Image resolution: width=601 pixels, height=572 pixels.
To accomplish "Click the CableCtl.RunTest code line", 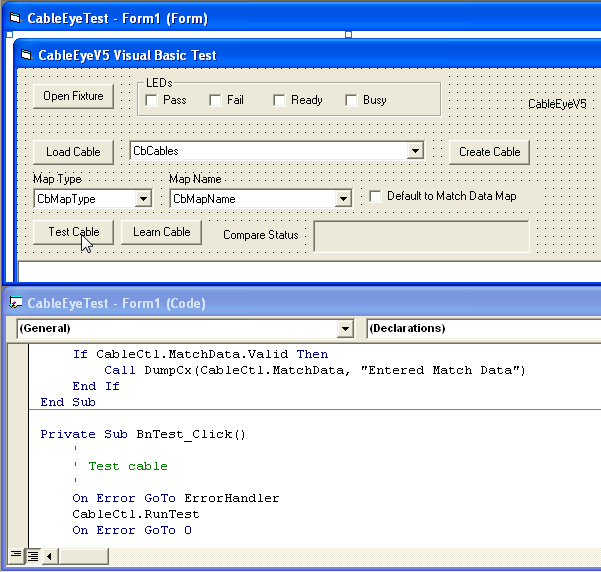I will pos(136,514).
